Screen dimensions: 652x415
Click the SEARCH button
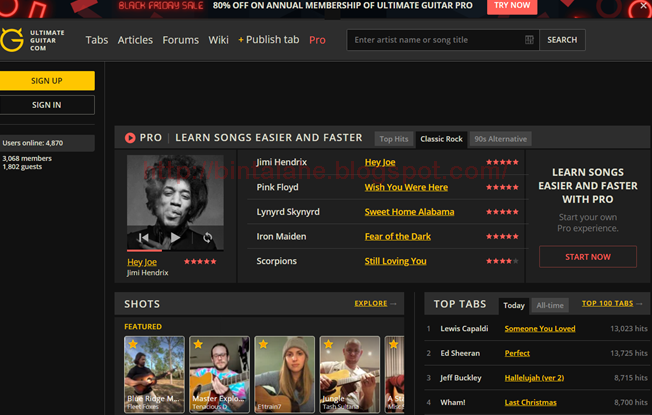562,40
